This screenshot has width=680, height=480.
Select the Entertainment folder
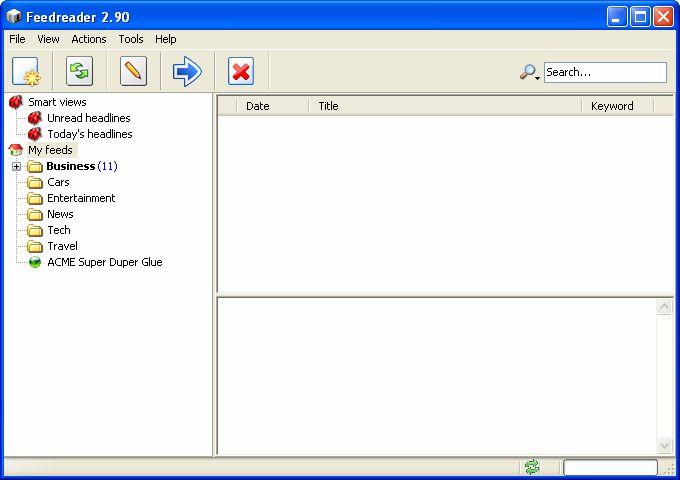coord(81,198)
